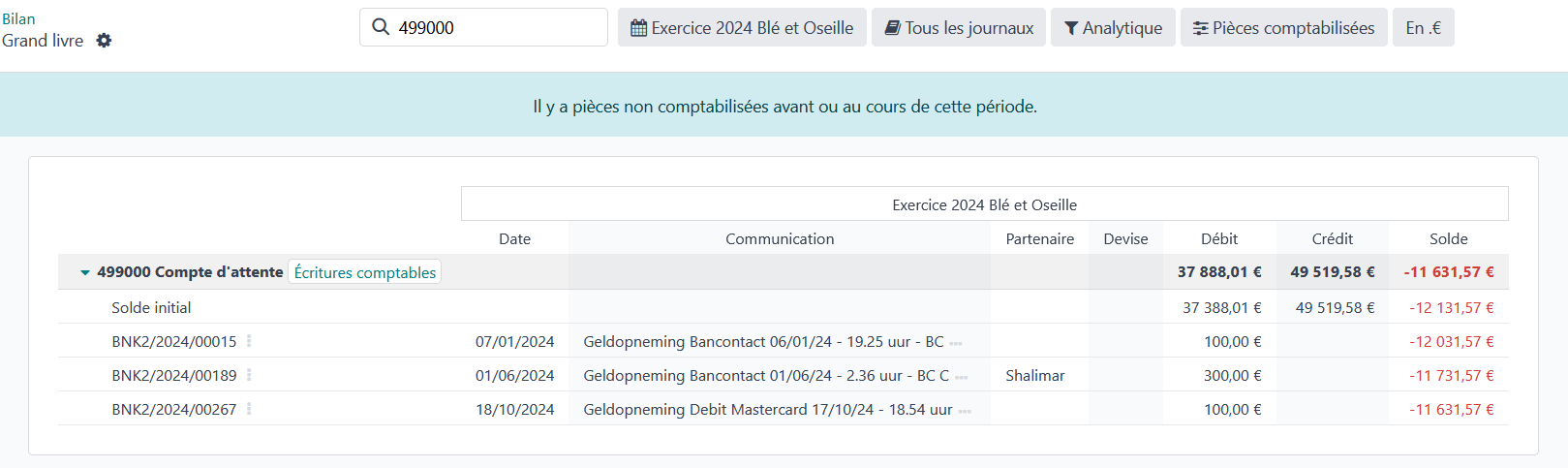Click the Solde column header

click(x=1448, y=238)
